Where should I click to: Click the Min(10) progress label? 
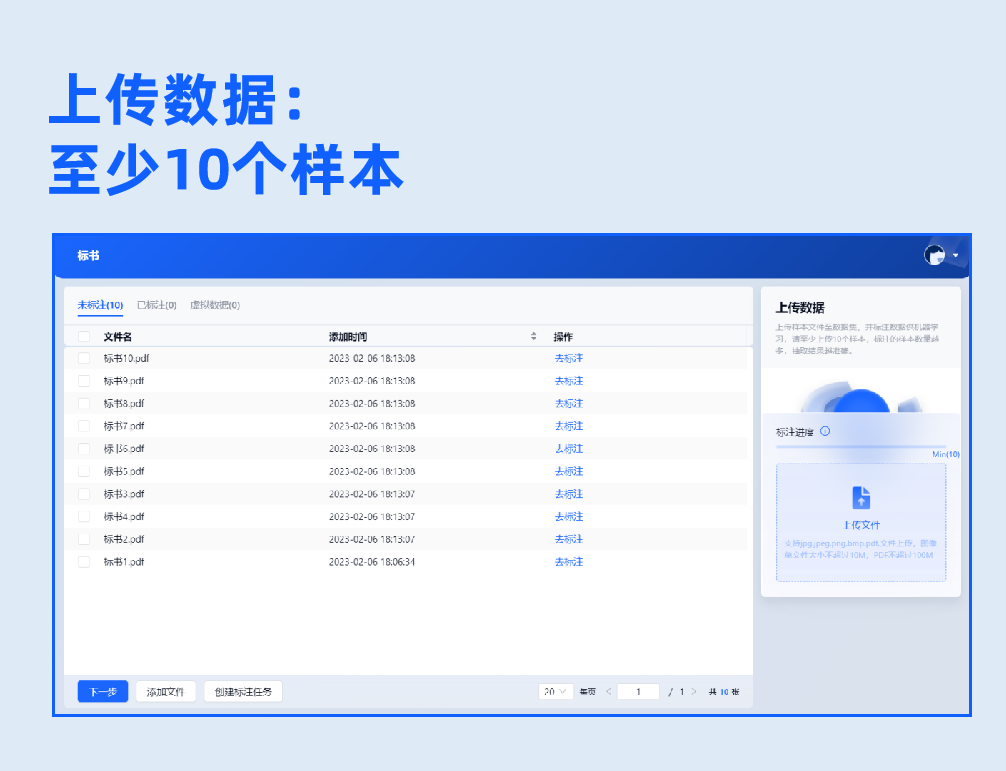(x=946, y=454)
